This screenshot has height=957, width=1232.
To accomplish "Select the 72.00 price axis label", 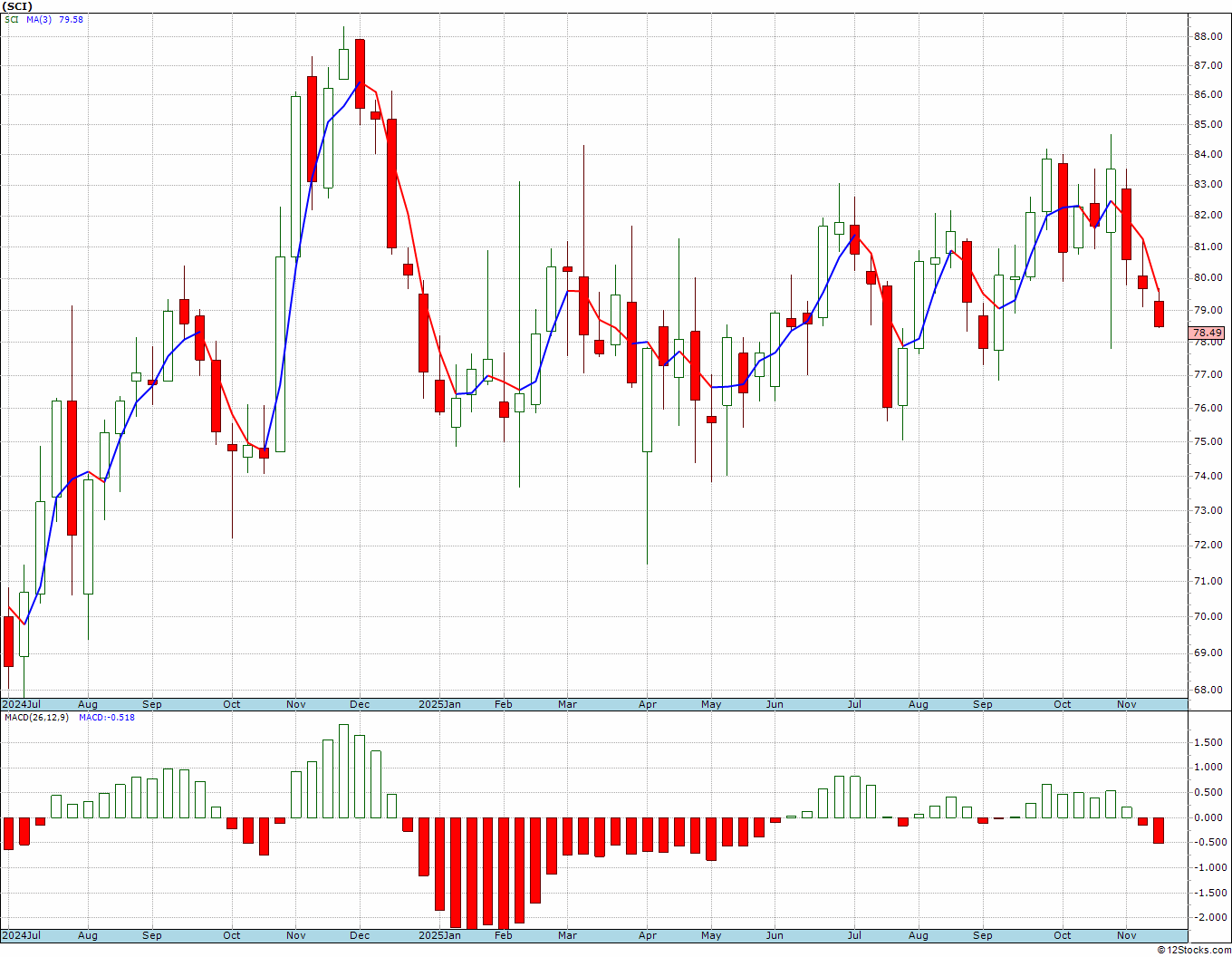I will tap(1208, 546).
